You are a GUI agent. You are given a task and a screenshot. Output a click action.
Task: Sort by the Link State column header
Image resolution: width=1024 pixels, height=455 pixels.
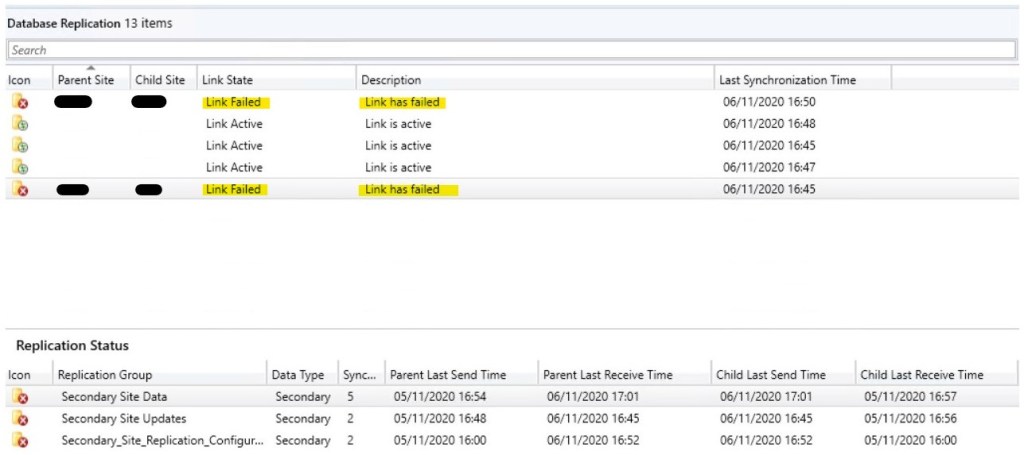pyautogui.click(x=227, y=80)
